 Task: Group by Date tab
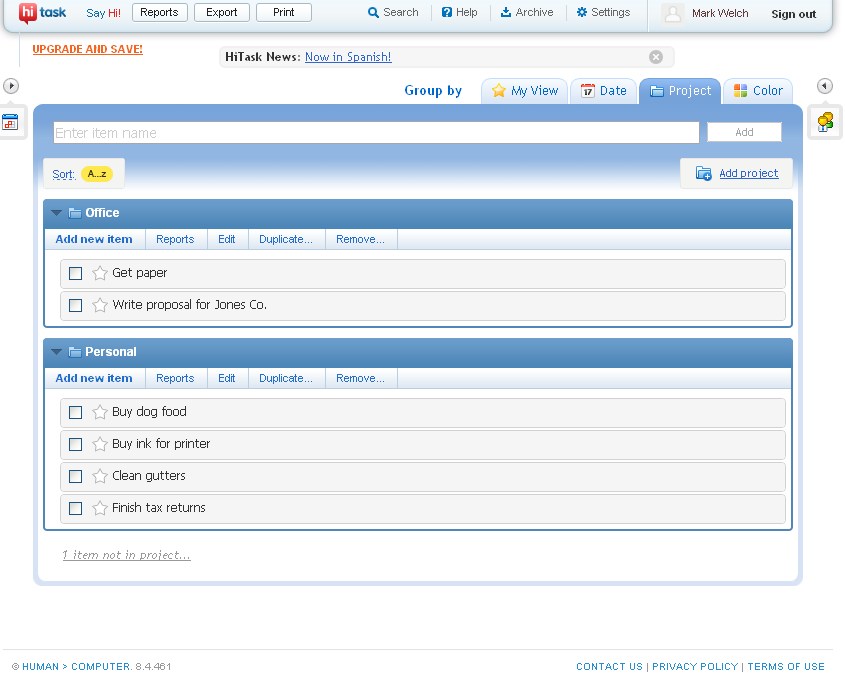(603, 91)
